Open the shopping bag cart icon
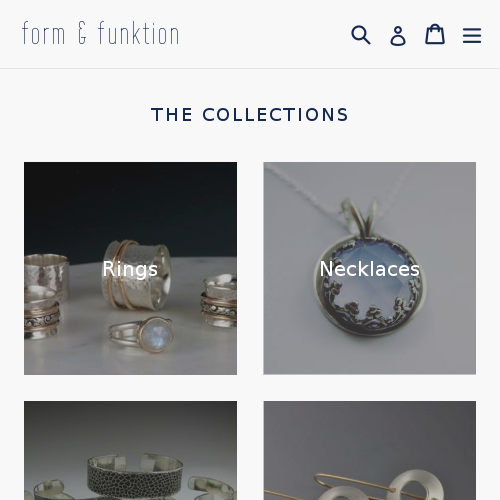 click(435, 34)
